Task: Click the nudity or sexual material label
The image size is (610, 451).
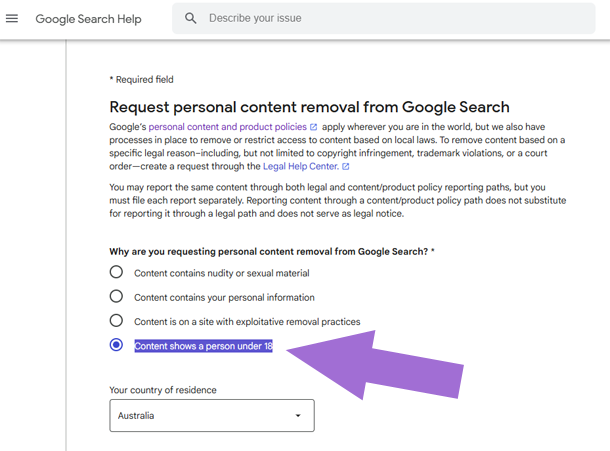Action: [222, 273]
